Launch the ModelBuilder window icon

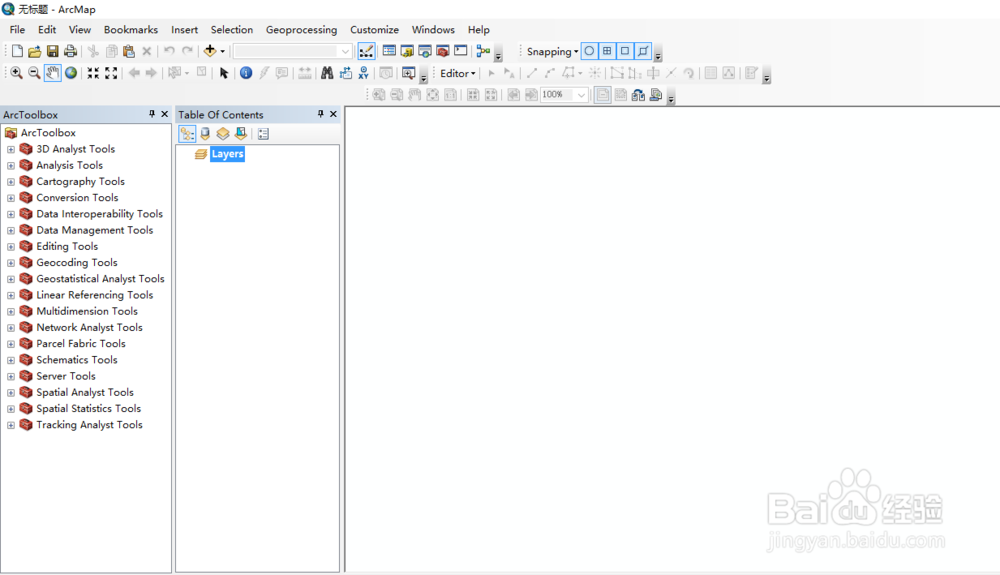(x=483, y=51)
